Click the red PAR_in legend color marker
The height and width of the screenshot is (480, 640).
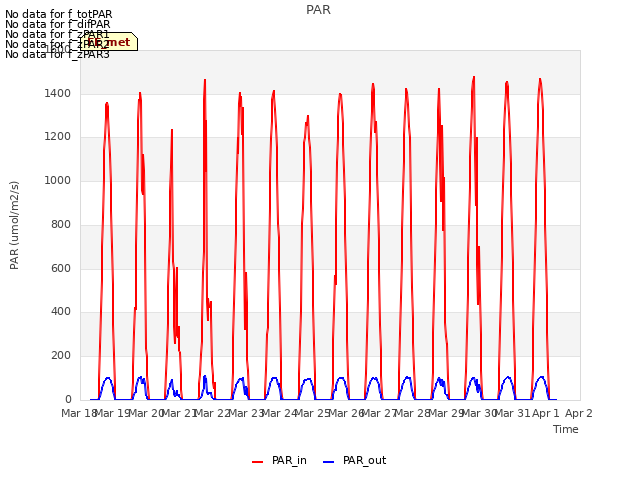coord(258,462)
